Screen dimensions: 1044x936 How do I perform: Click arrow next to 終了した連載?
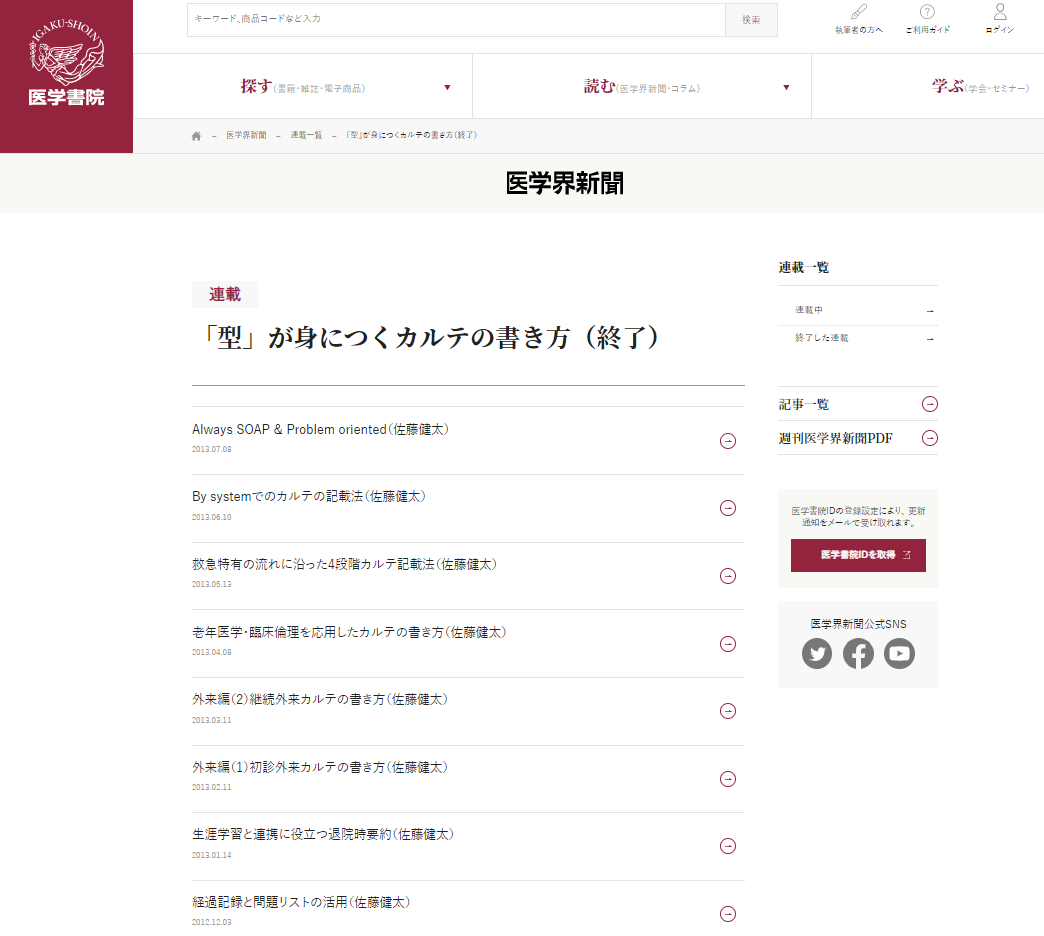tap(930, 339)
